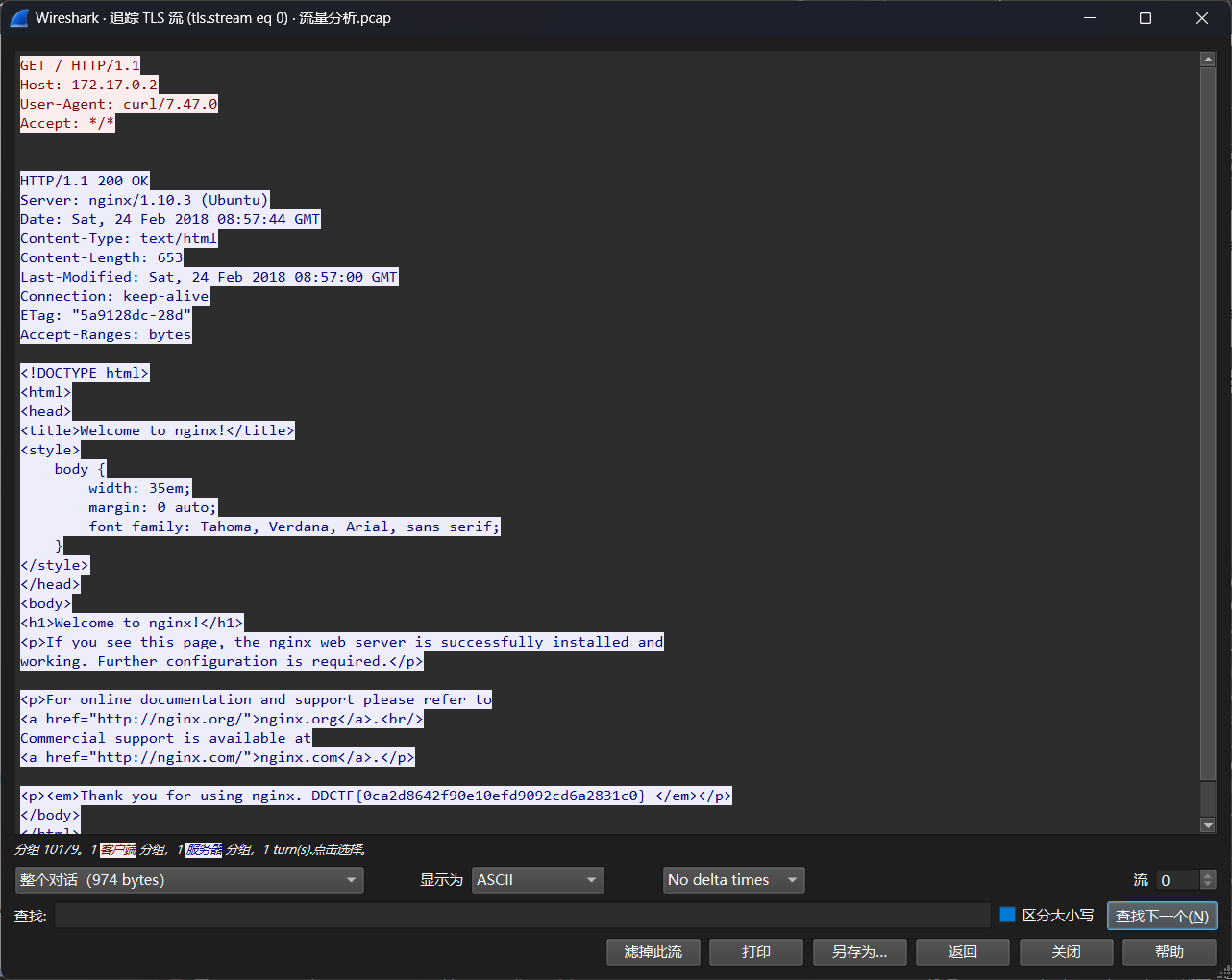Click the 'working. Further configuration is required' line
Image resolution: width=1232 pixels, height=980 pixels.
pyautogui.click(x=222, y=661)
